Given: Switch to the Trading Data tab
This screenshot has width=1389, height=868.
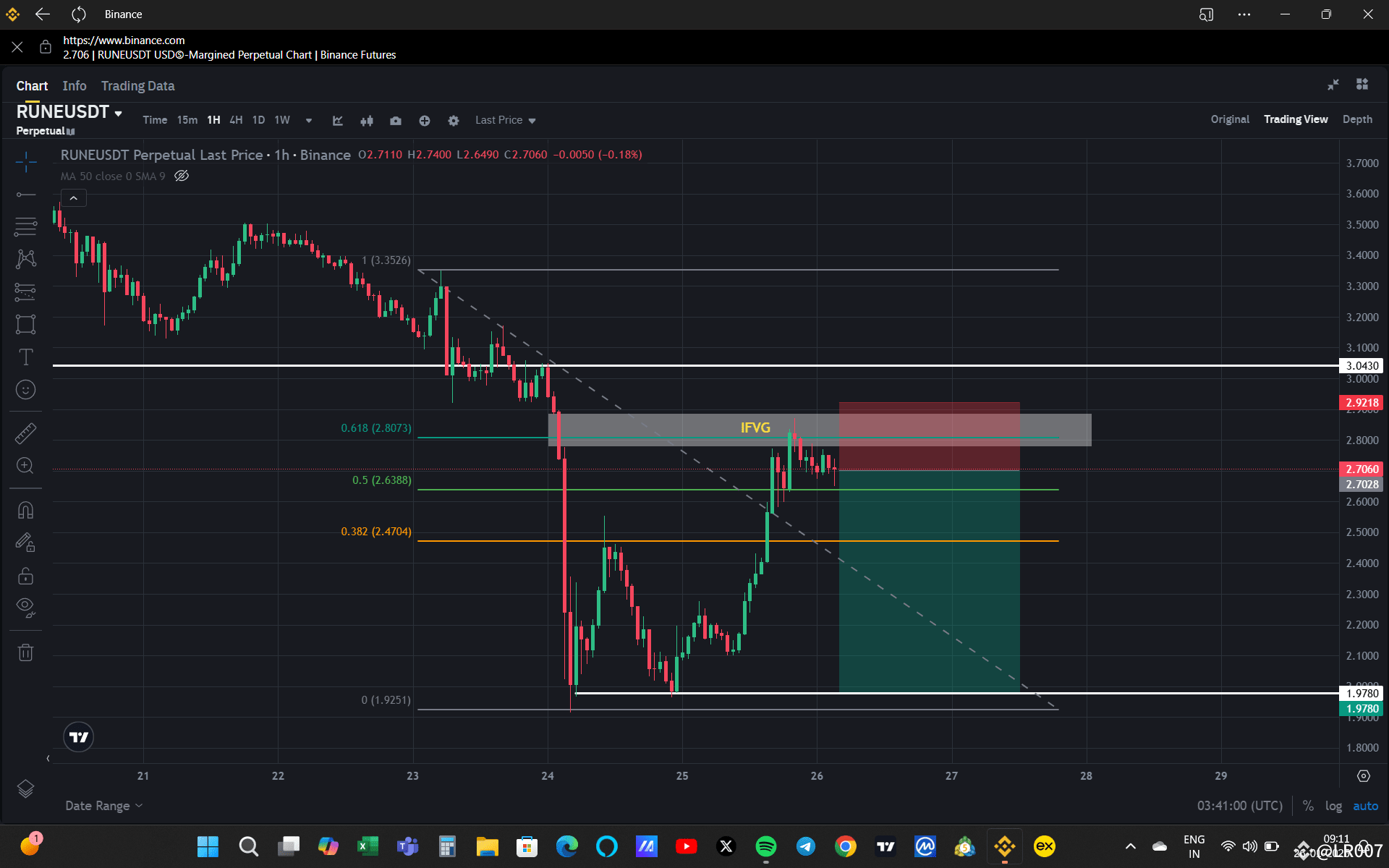Looking at the screenshot, I should tap(138, 86).
